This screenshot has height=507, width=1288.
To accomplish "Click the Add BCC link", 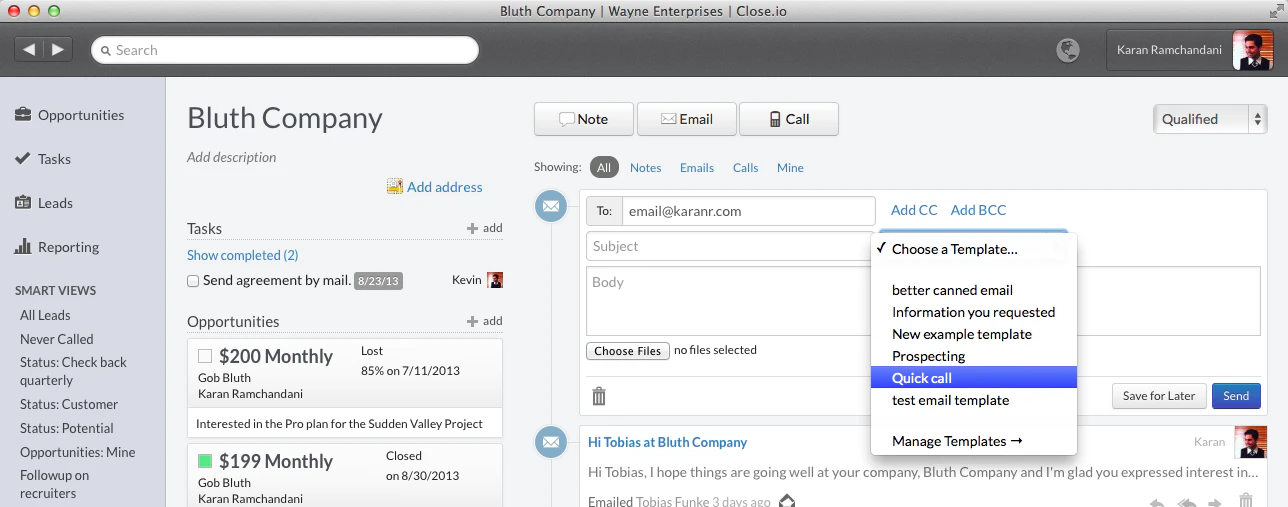I will (978, 210).
